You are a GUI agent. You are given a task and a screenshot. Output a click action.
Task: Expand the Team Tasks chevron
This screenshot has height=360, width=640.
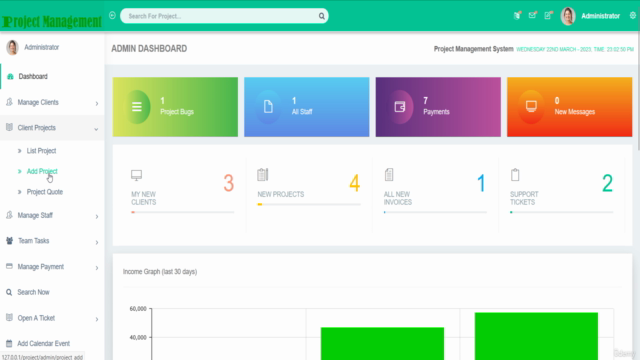pos(97,242)
